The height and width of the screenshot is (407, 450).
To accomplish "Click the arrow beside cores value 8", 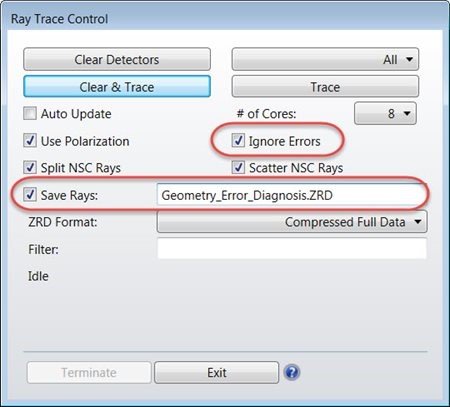I will [407, 114].
